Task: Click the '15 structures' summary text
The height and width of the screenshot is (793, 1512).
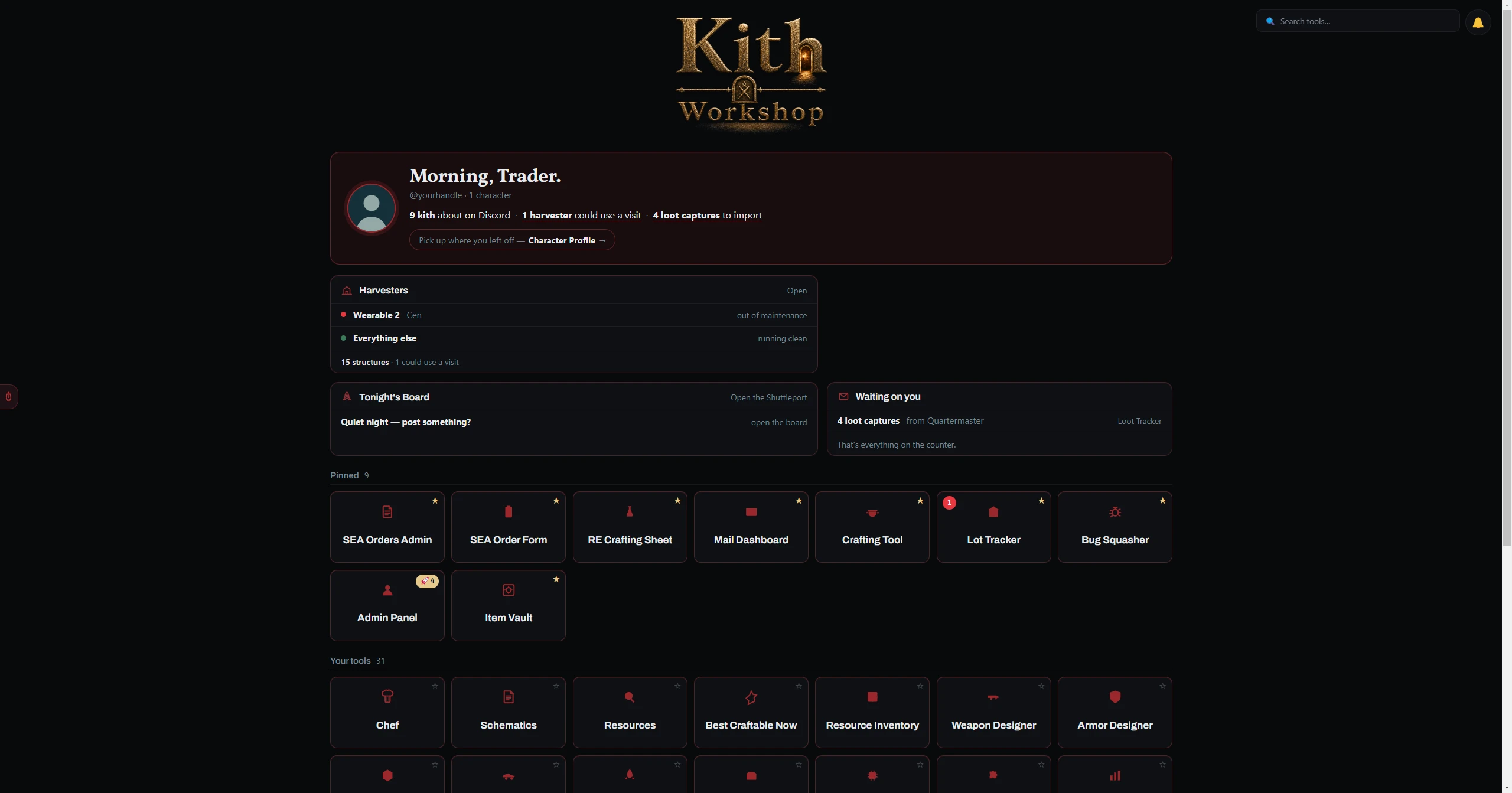Action: (365, 362)
